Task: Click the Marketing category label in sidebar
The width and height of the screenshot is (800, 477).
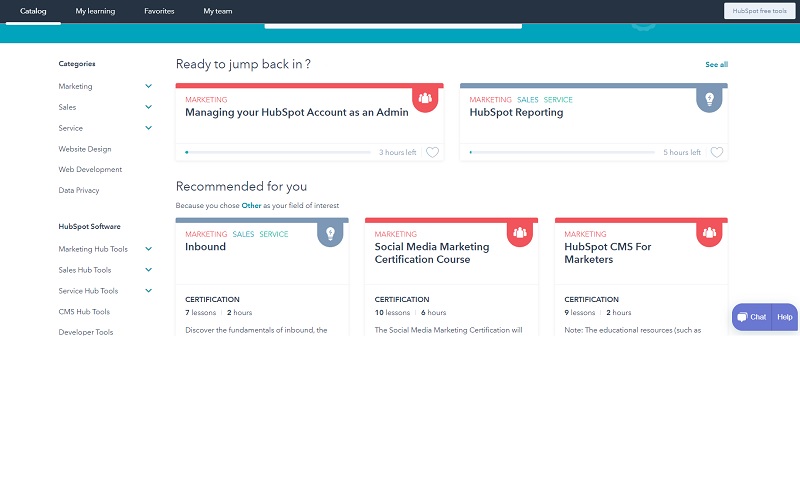Action: pos(76,86)
